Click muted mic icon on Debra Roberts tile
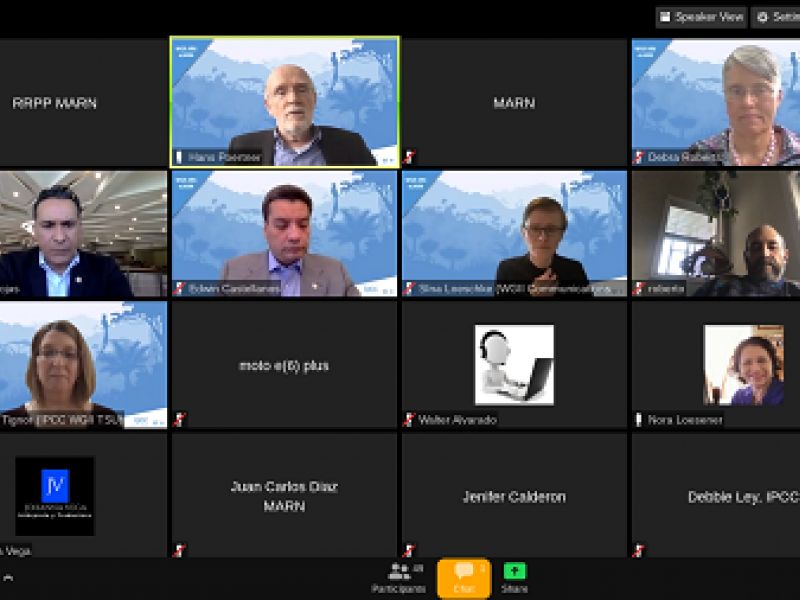 click(x=639, y=157)
